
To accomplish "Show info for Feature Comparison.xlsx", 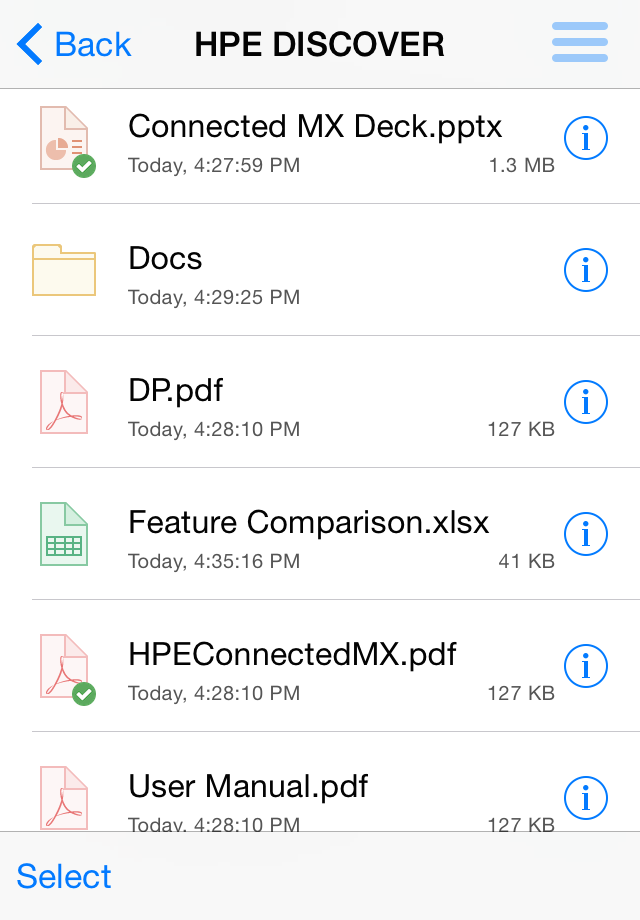I will point(585,535).
